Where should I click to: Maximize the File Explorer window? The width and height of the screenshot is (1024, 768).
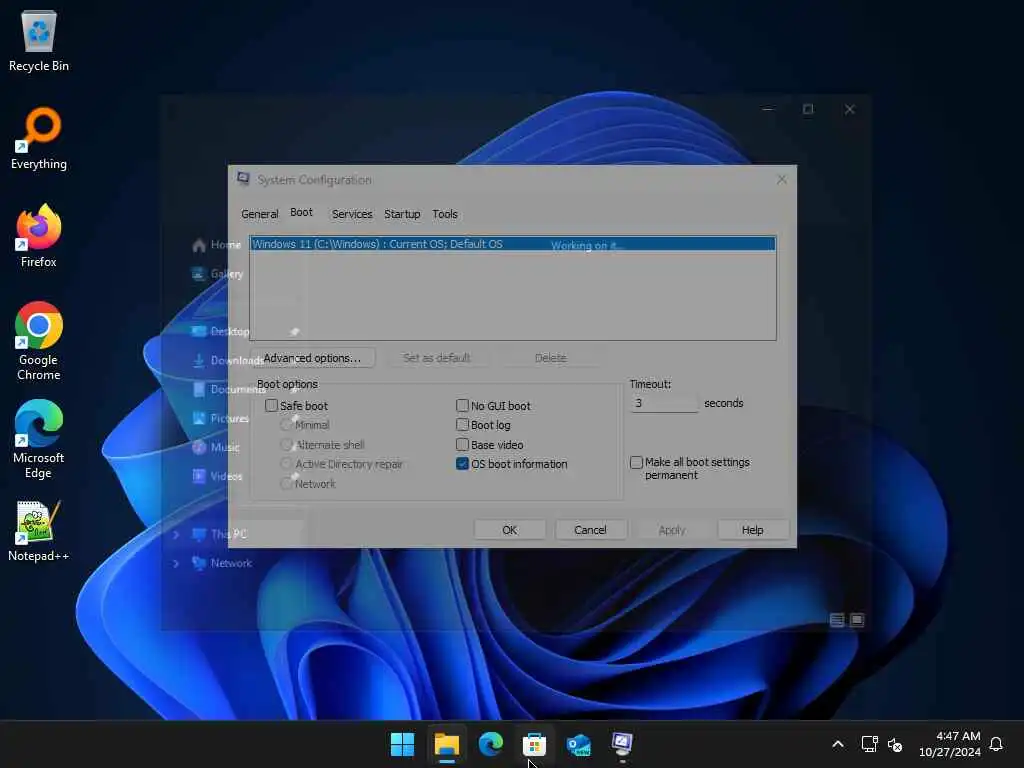pos(808,109)
